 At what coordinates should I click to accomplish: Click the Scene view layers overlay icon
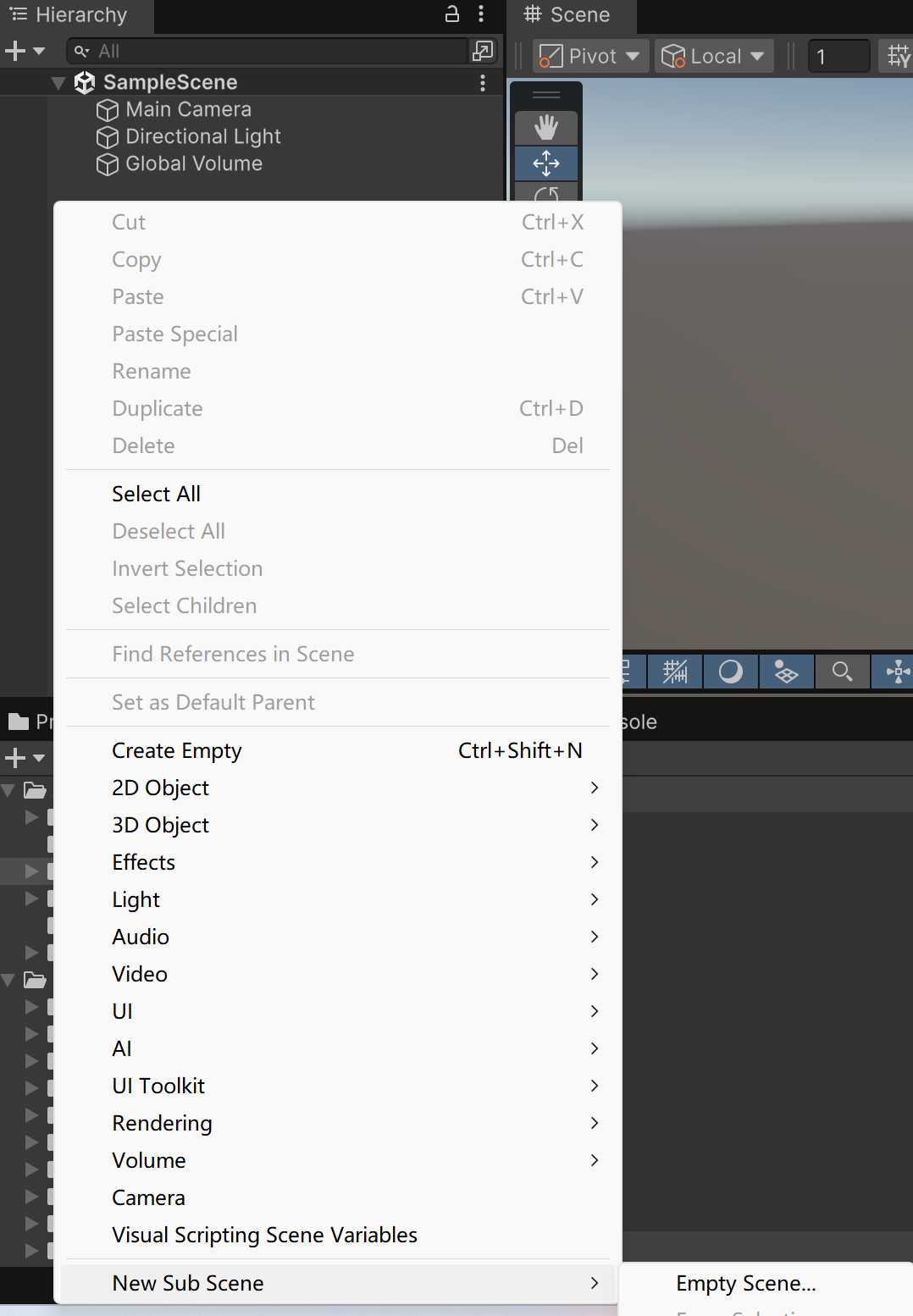tap(786, 672)
